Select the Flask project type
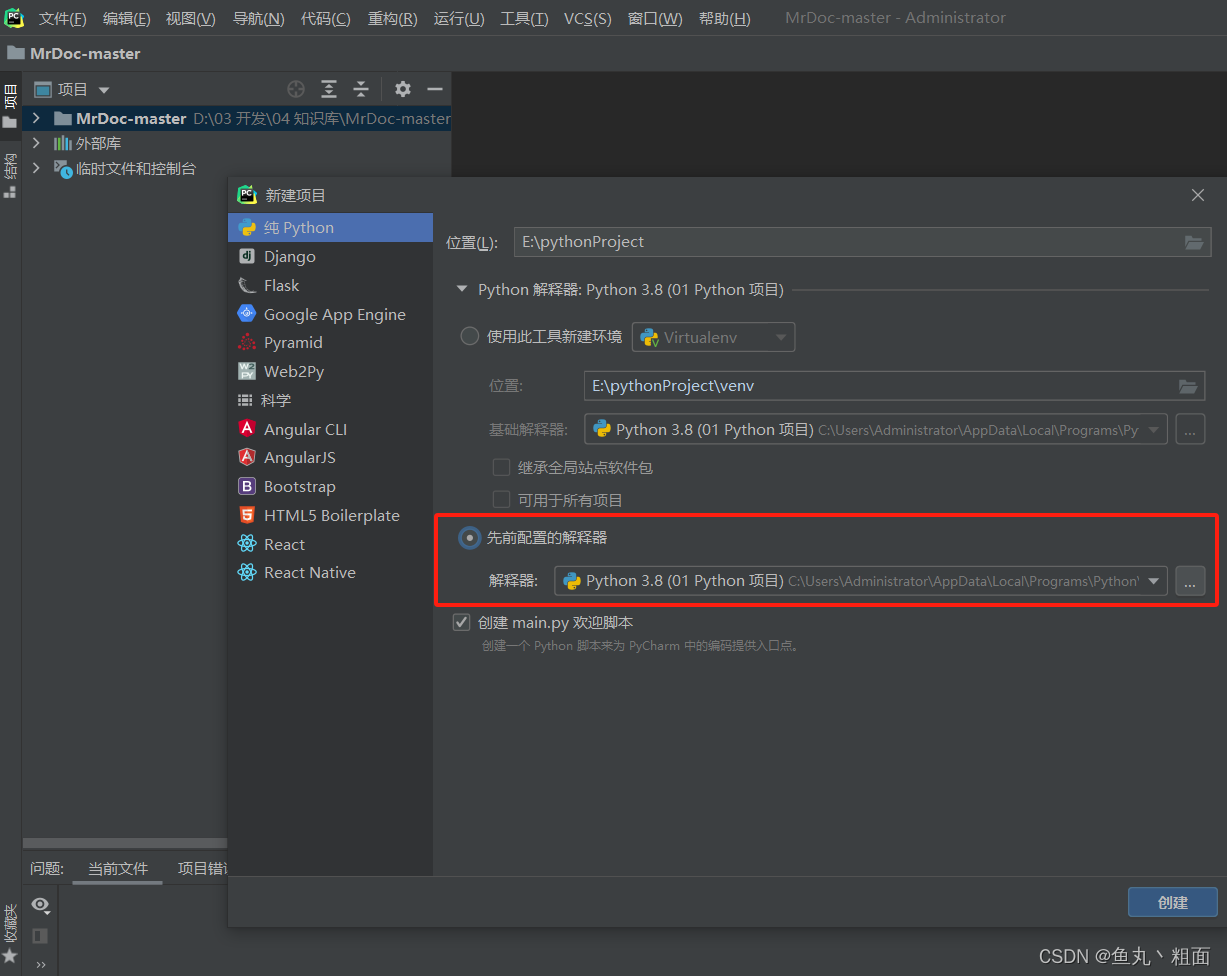 click(331, 285)
